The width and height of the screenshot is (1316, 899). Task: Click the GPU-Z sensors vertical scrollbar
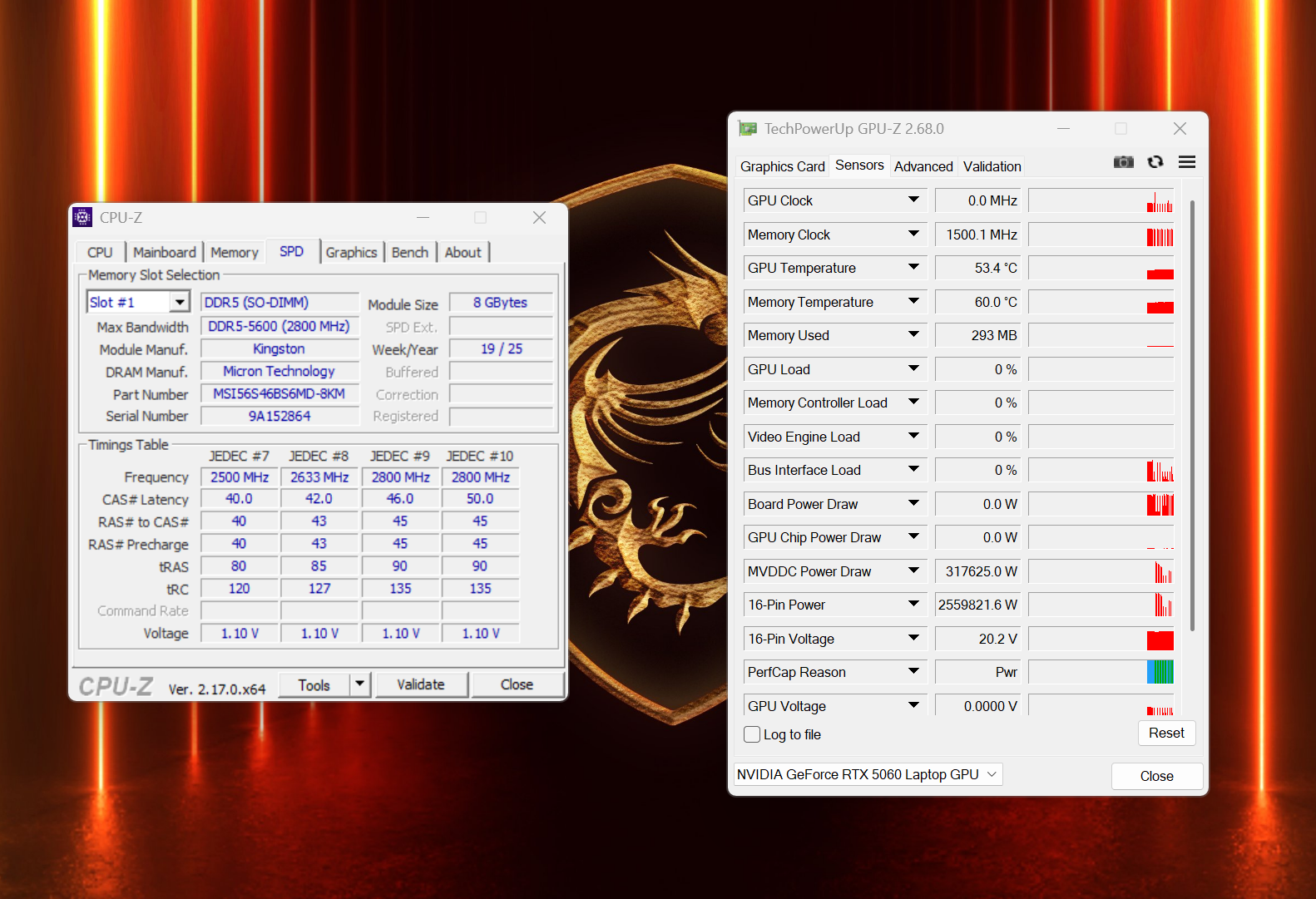click(1192, 416)
